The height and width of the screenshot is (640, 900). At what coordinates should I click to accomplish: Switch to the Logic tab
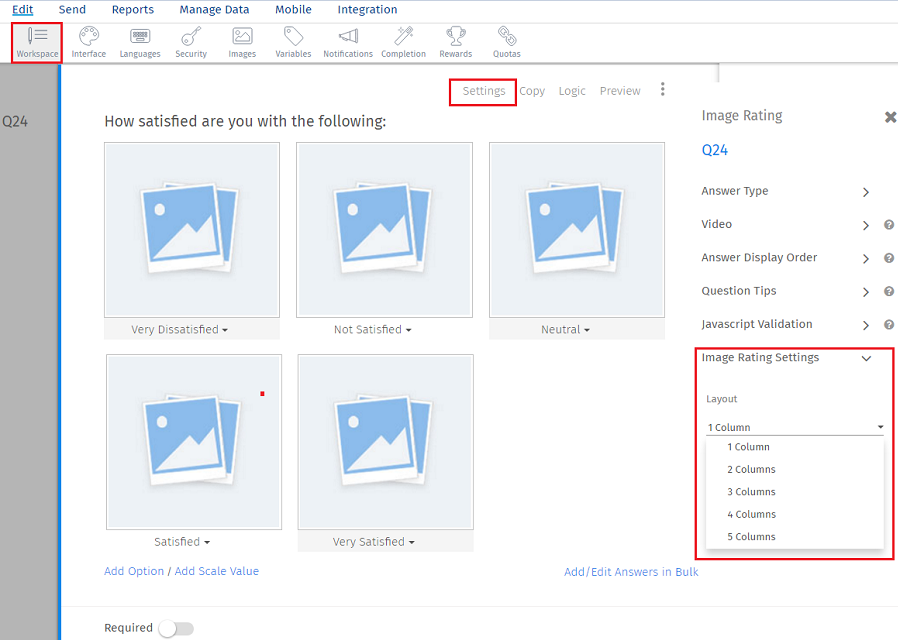(x=572, y=90)
